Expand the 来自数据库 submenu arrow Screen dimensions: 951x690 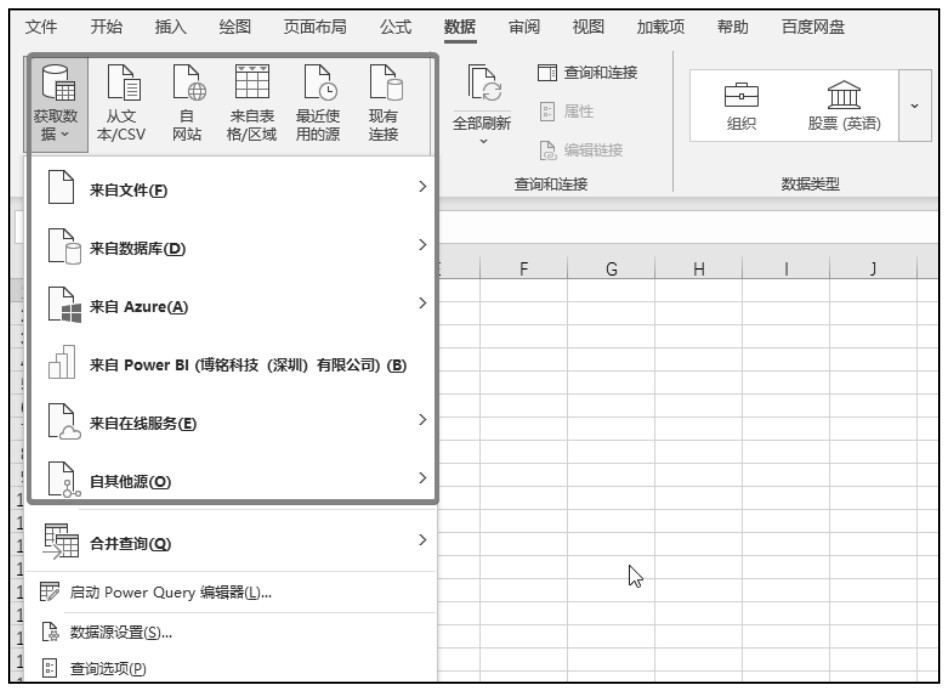click(x=423, y=245)
